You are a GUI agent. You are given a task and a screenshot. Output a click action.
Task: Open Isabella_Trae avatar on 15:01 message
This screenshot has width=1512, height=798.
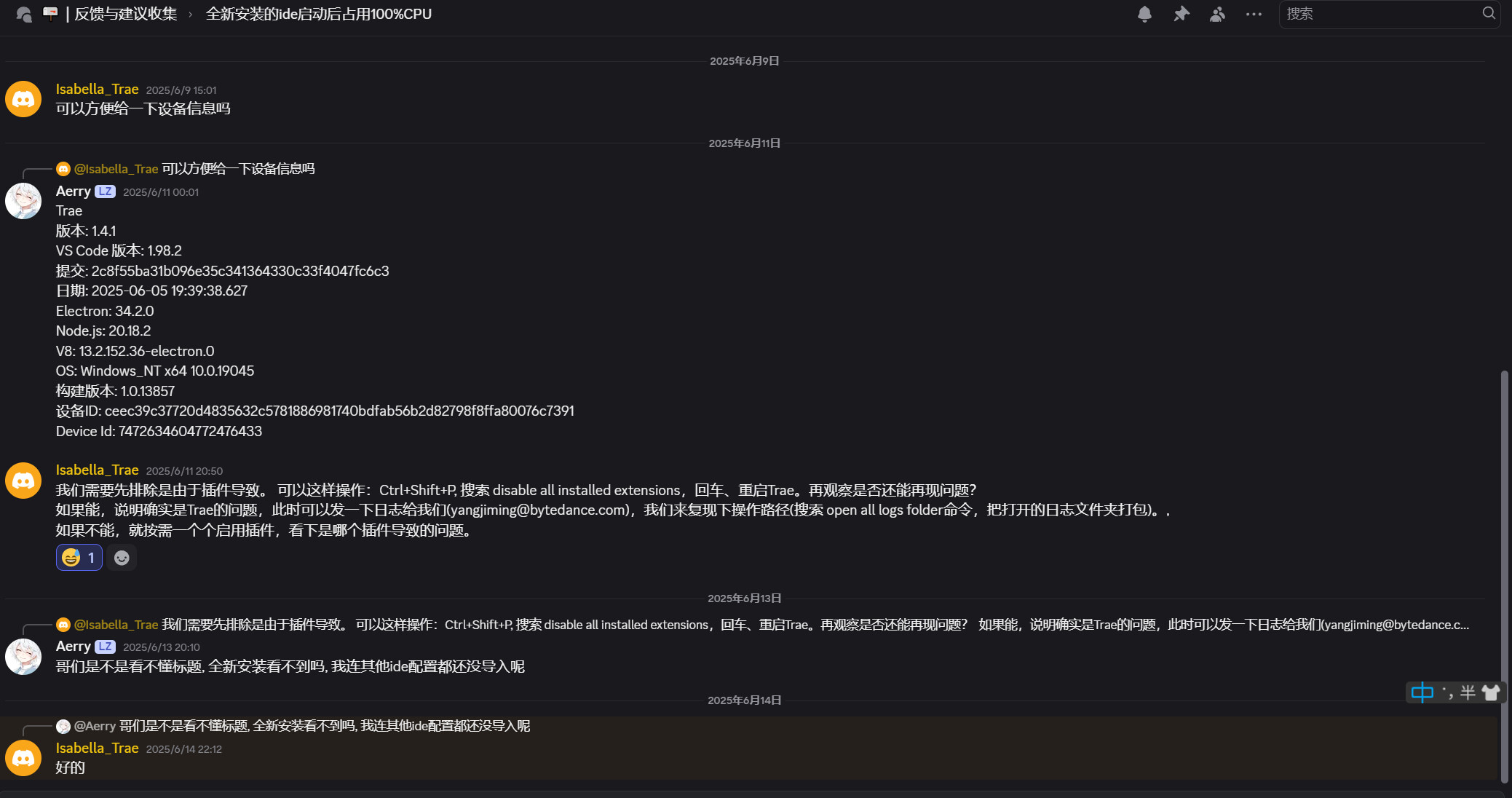[x=23, y=99]
